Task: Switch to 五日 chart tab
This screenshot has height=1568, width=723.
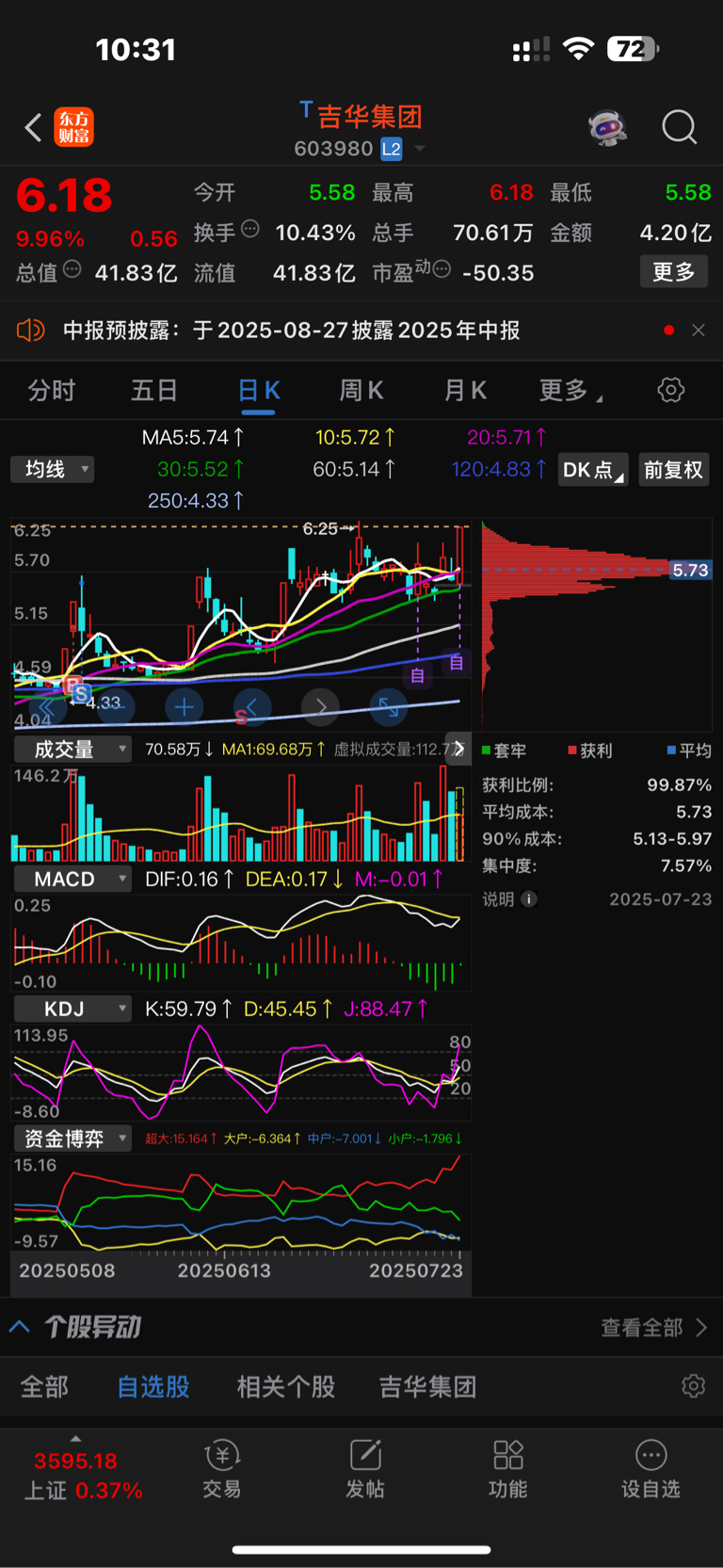Action: click(154, 391)
